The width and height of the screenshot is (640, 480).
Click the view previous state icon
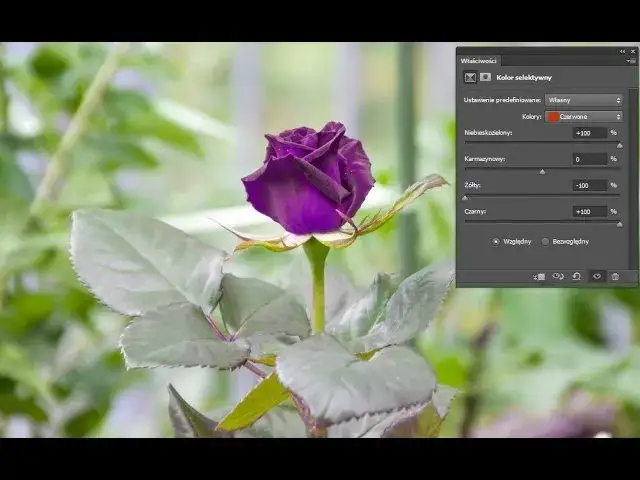coord(558,276)
